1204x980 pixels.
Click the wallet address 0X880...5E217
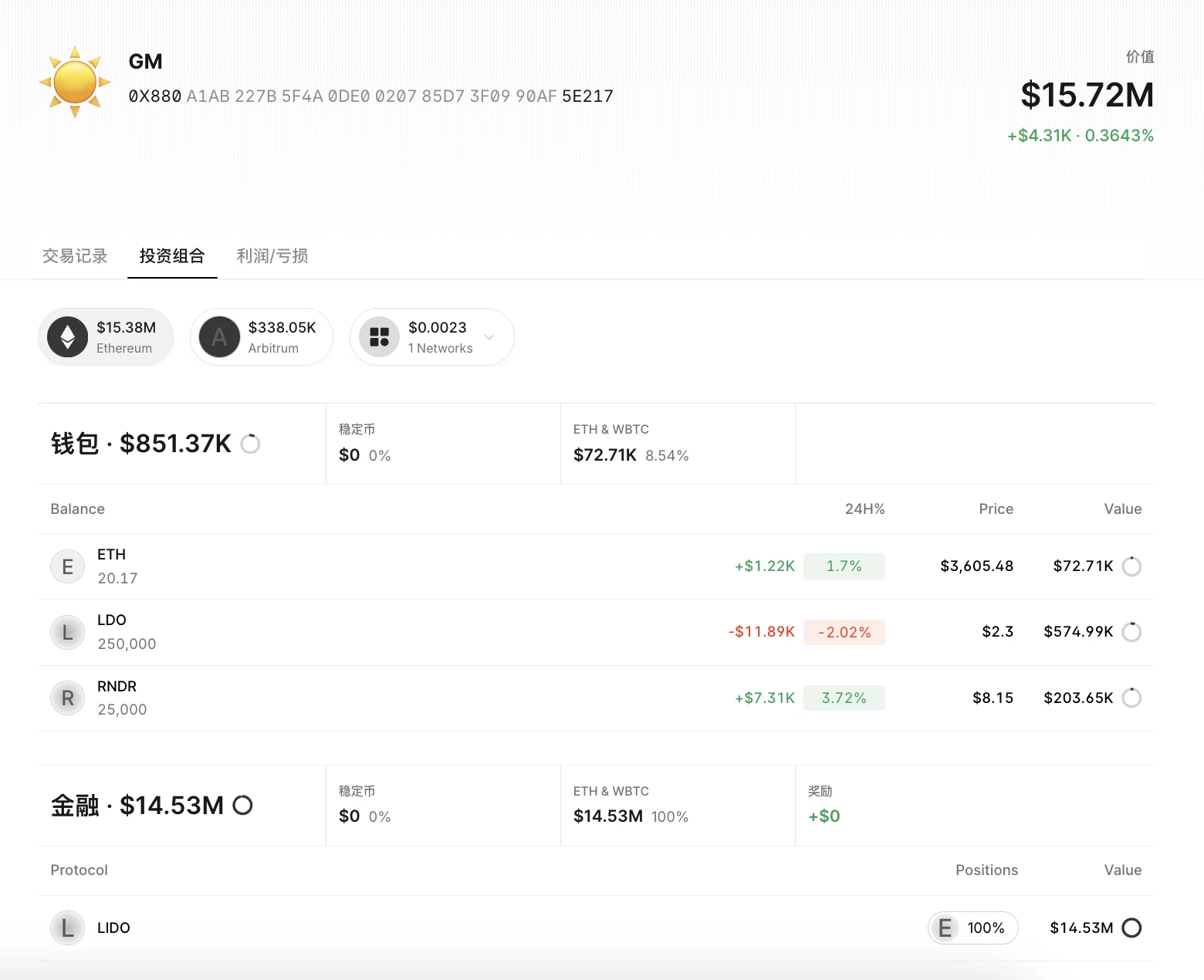pyautogui.click(x=370, y=96)
